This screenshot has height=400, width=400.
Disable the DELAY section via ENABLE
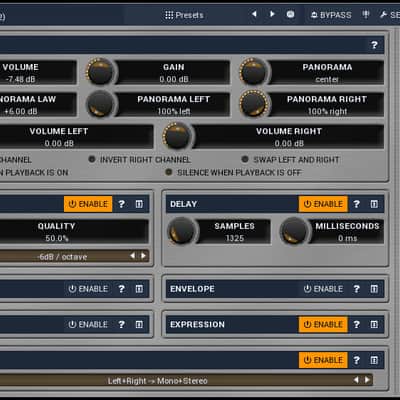click(x=323, y=204)
